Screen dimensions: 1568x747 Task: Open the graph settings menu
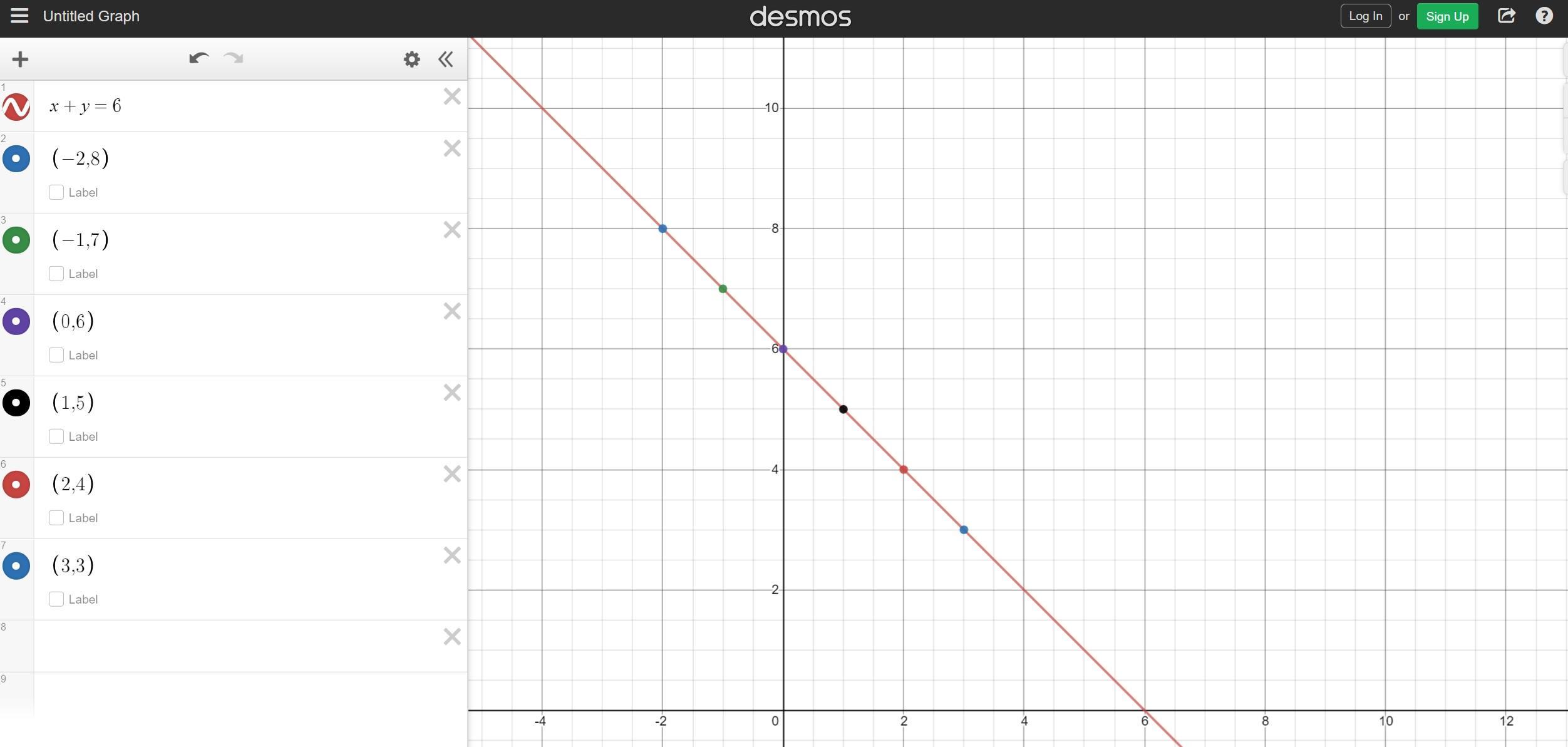click(x=412, y=59)
